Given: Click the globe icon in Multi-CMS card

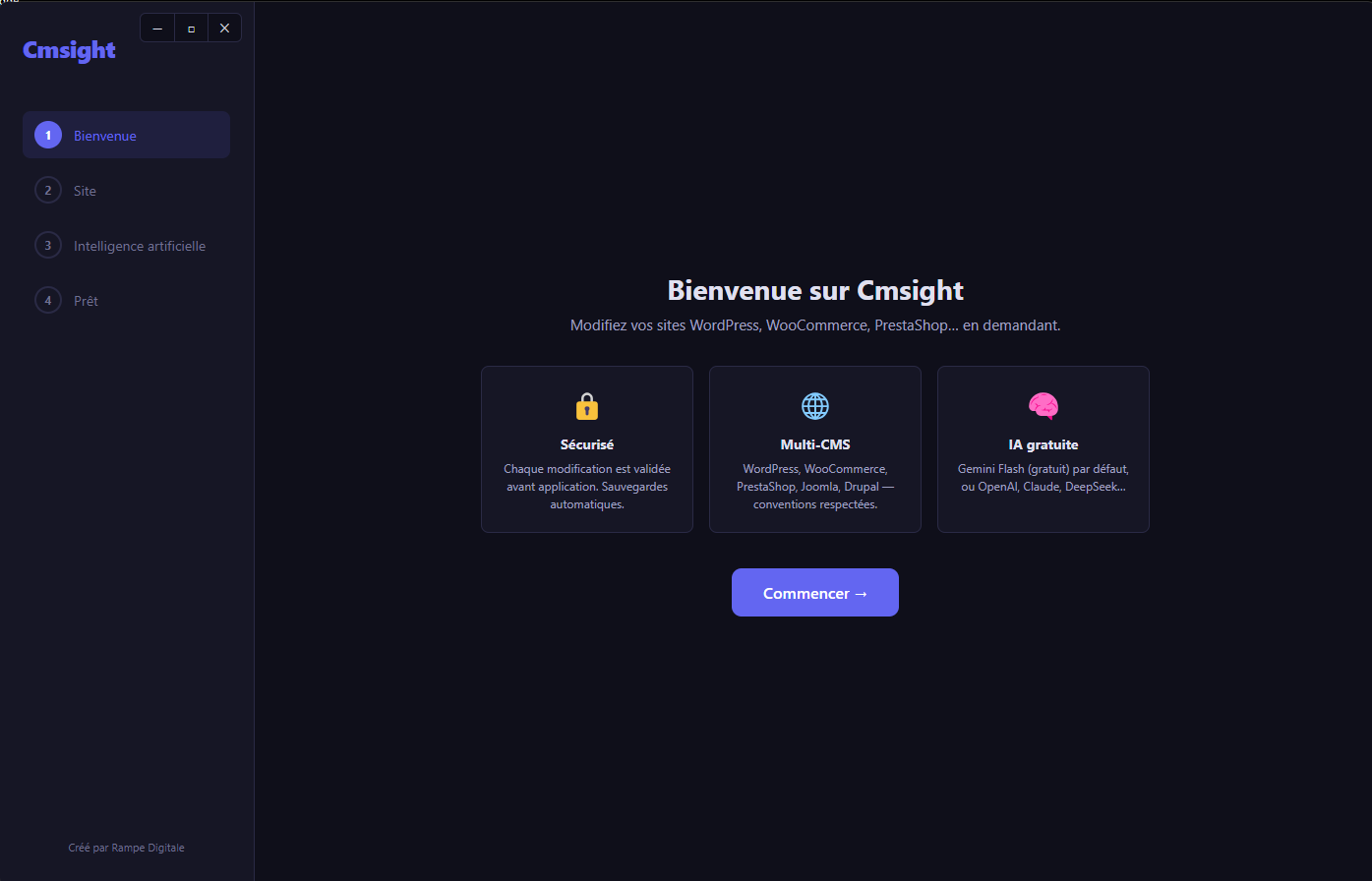Looking at the screenshot, I should click(x=815, y=406).
